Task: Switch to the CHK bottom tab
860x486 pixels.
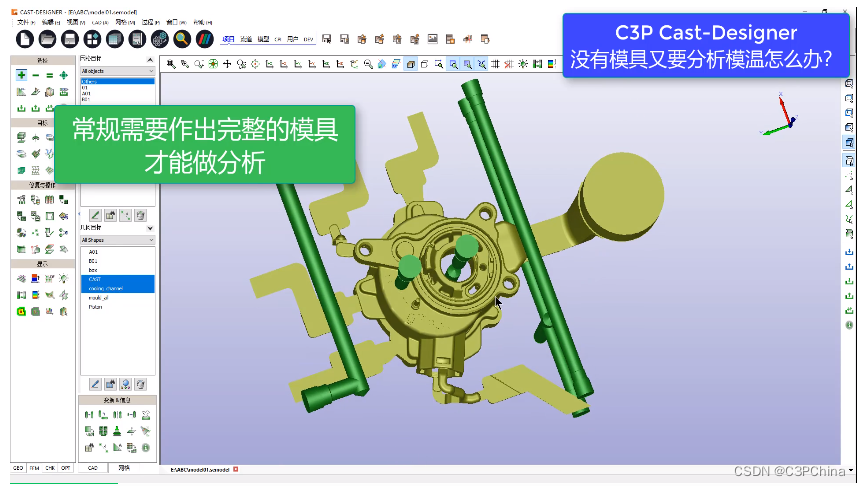Action: [x=50, y=468]
